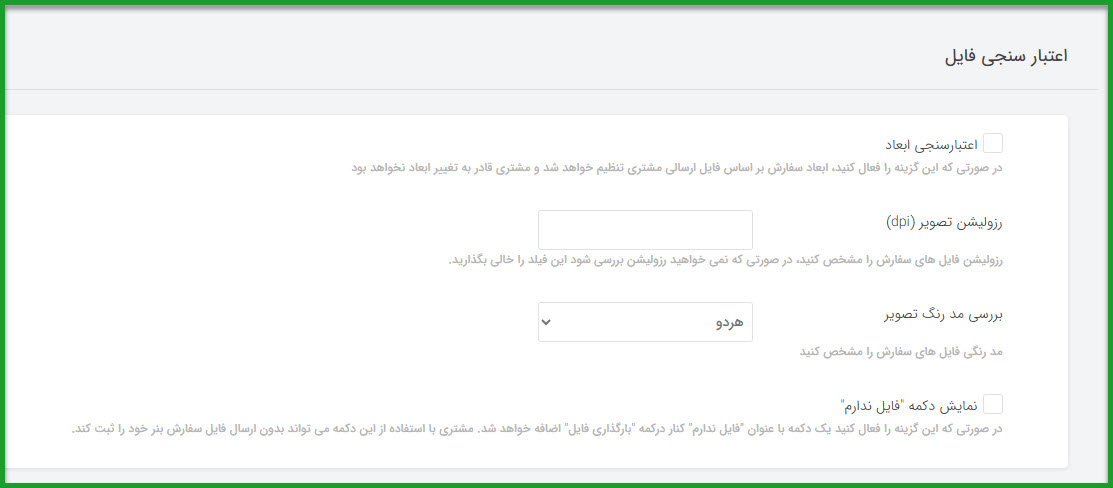
Task: Enable the اعتبارسنجی ابعاد checkbox
Action: pos(993,144)
